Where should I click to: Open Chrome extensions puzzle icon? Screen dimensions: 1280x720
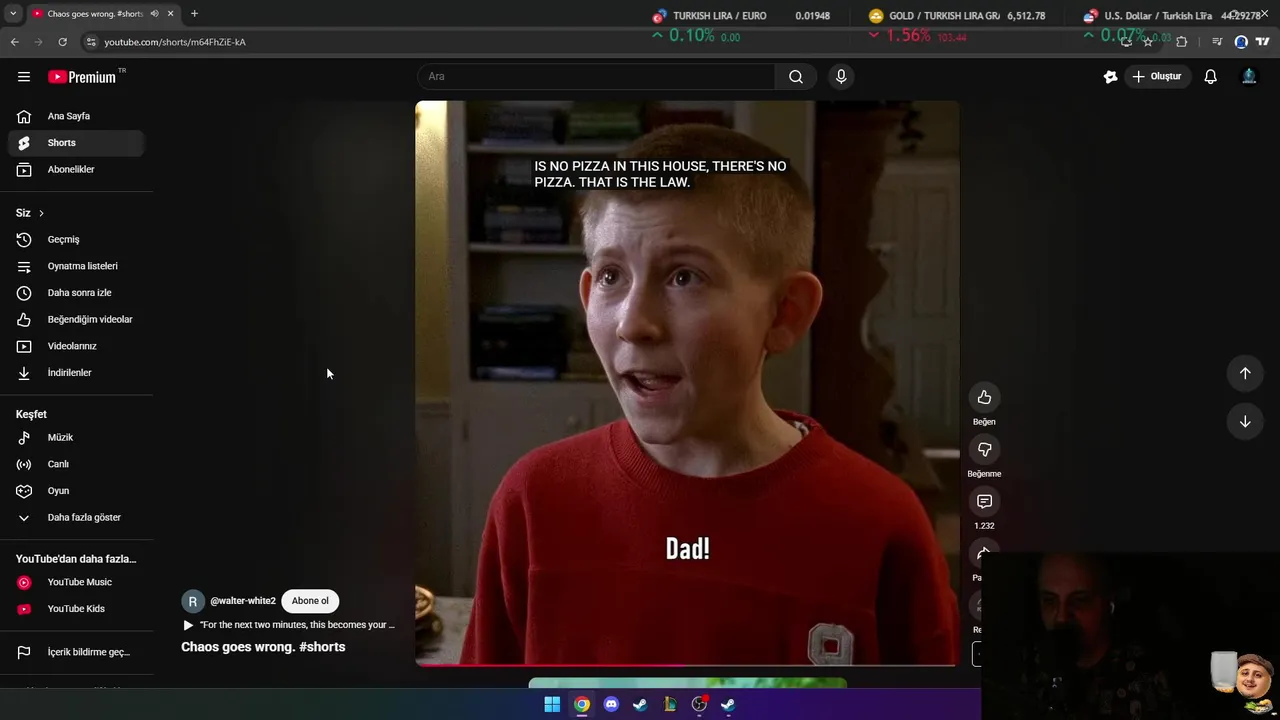pyautogui.click(x=1181, y=42)
